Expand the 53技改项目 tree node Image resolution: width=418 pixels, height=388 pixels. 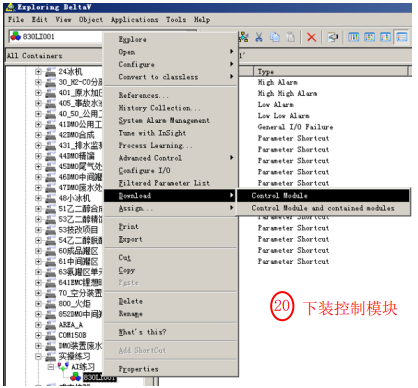coord(38,230)
